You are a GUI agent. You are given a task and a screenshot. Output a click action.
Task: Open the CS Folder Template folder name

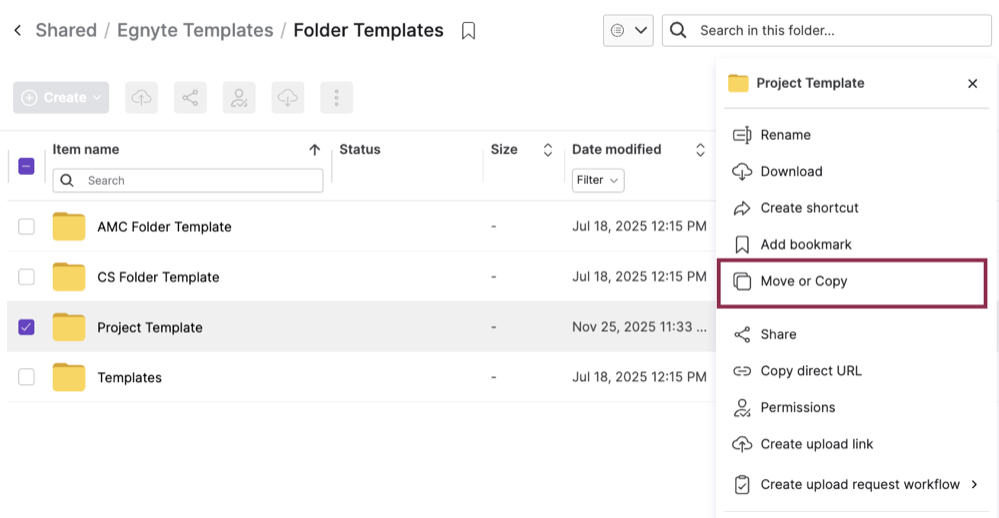click(x=158, y=277)
